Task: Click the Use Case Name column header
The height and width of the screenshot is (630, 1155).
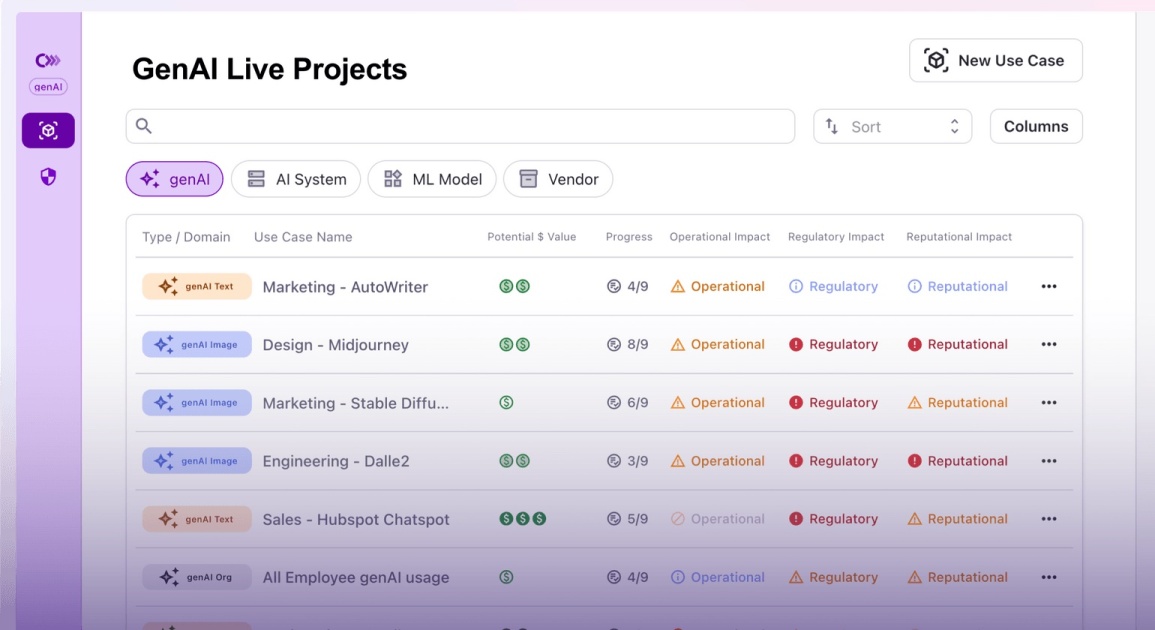Action: [x=303, y=237]
